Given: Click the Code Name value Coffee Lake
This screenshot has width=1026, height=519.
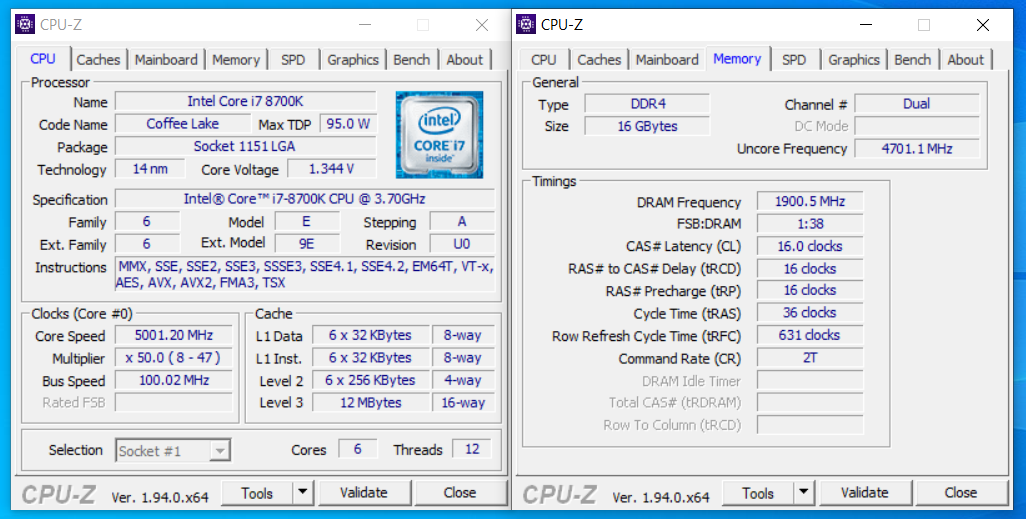Looking at the screenshot, I should coord(183,124).
